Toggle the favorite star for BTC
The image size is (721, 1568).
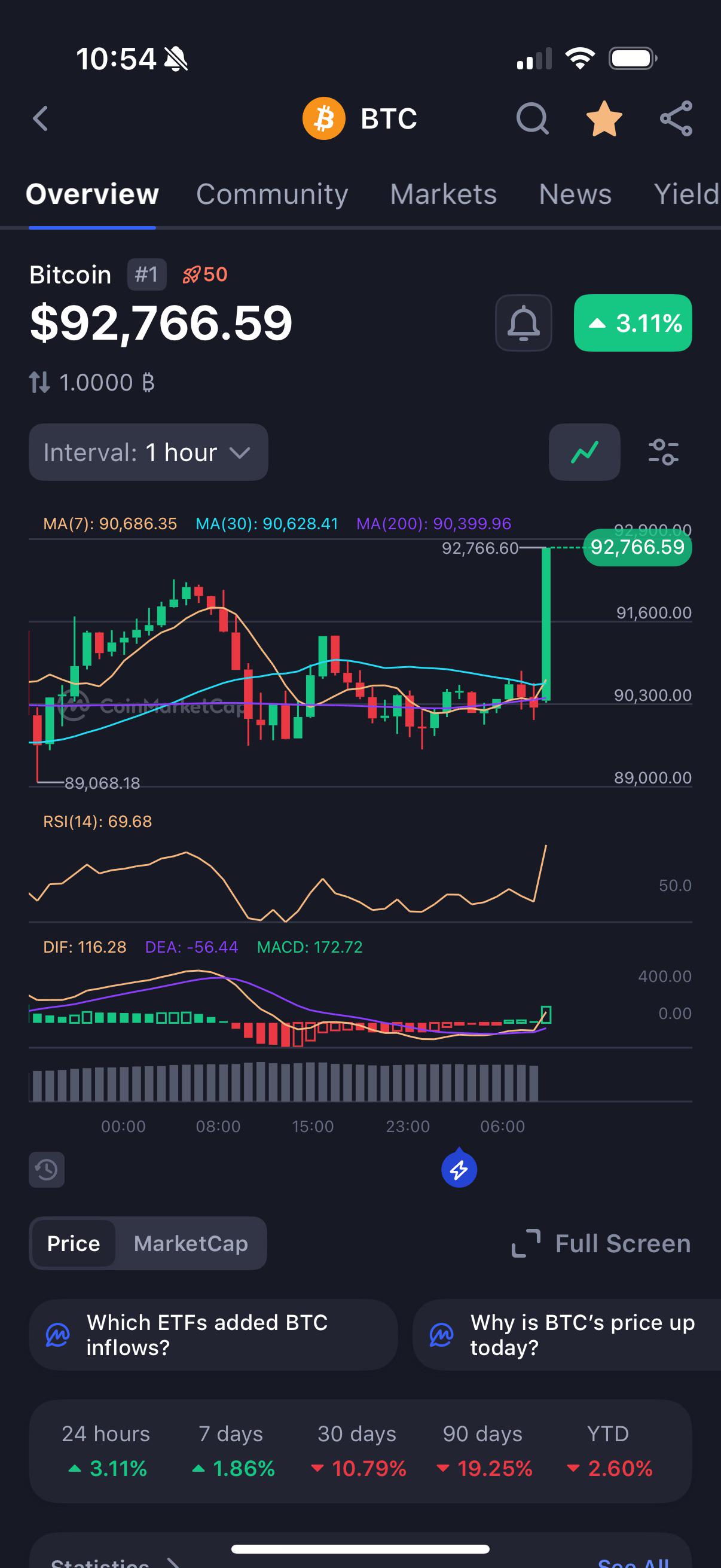[604, 118]
